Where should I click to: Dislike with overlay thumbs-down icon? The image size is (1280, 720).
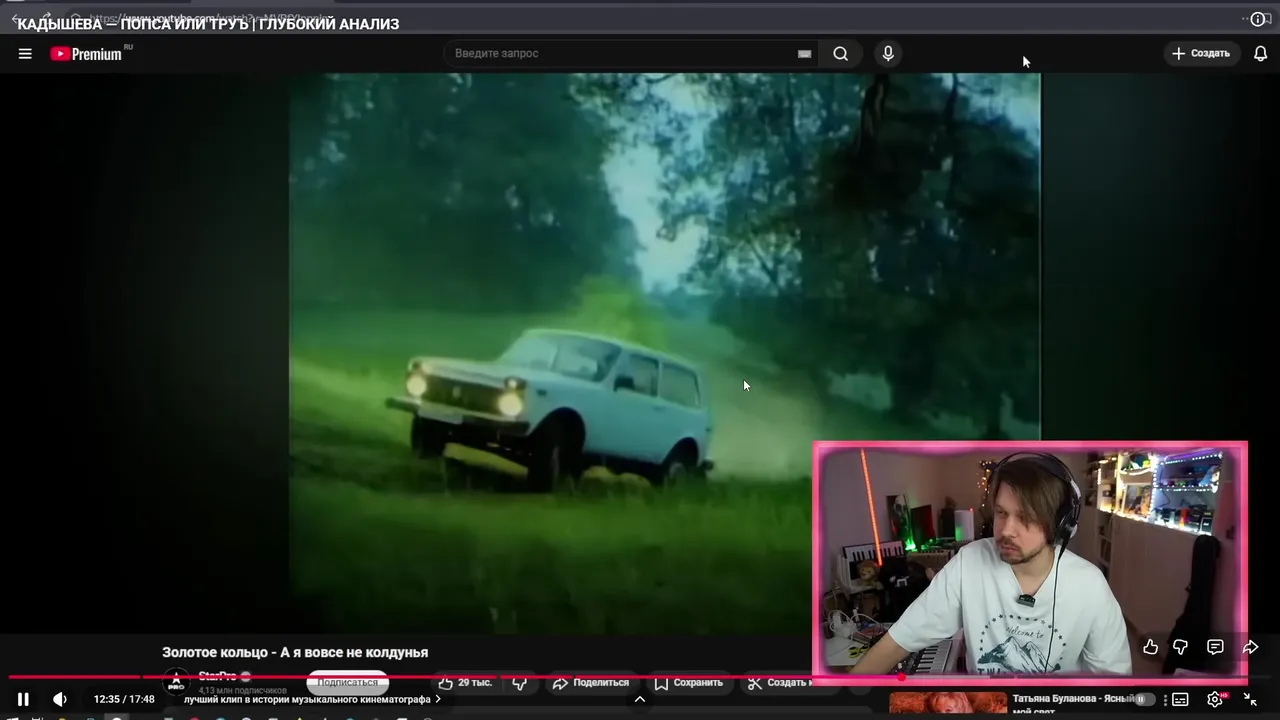coord(1180,647)
